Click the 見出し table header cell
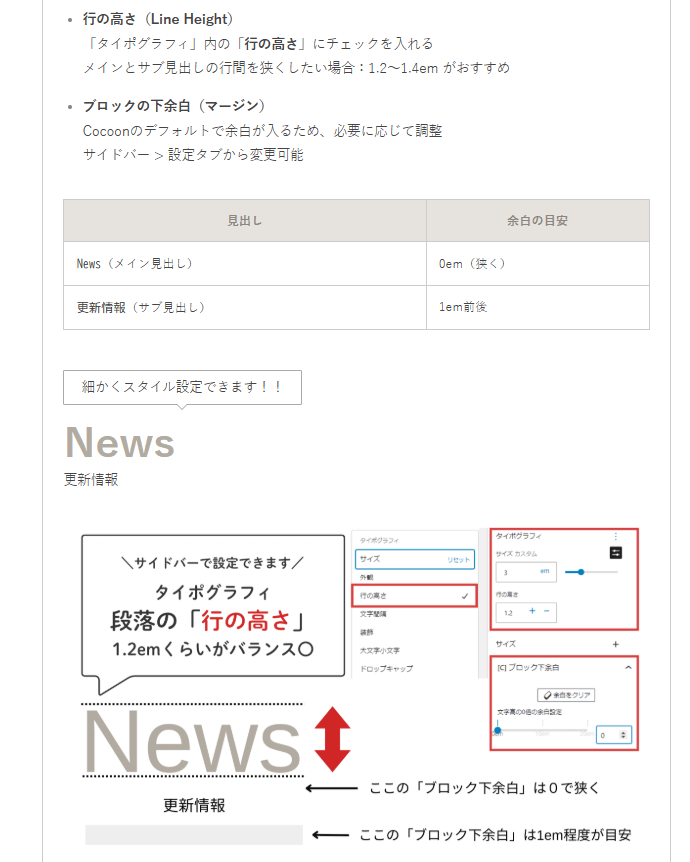Screen dimensions: 690x862 245,220
